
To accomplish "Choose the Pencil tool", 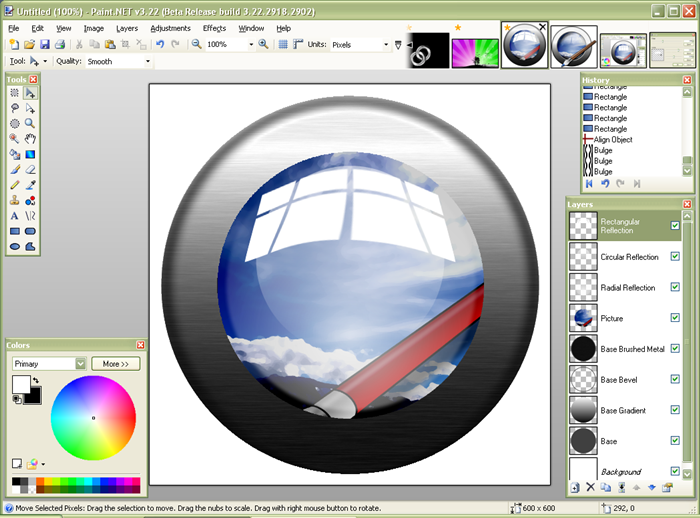I will [15, 185].
